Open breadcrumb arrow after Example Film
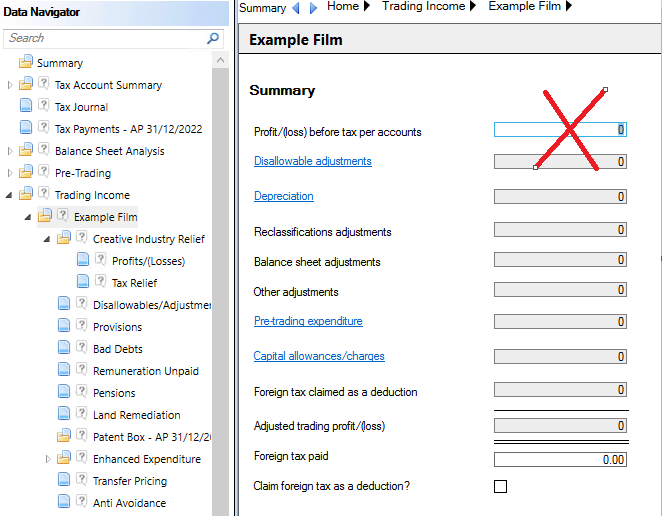Viewport: 662px width, 516px height. pyautogui.click(x=569, y=6)
